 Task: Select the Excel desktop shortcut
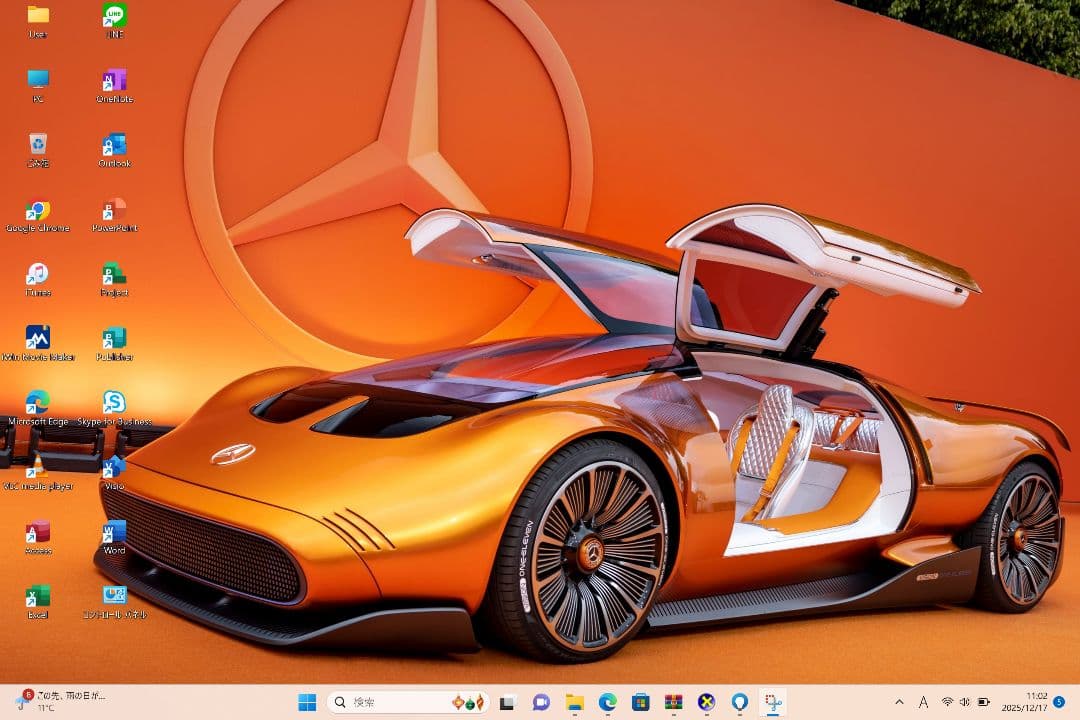click(37, 597)
